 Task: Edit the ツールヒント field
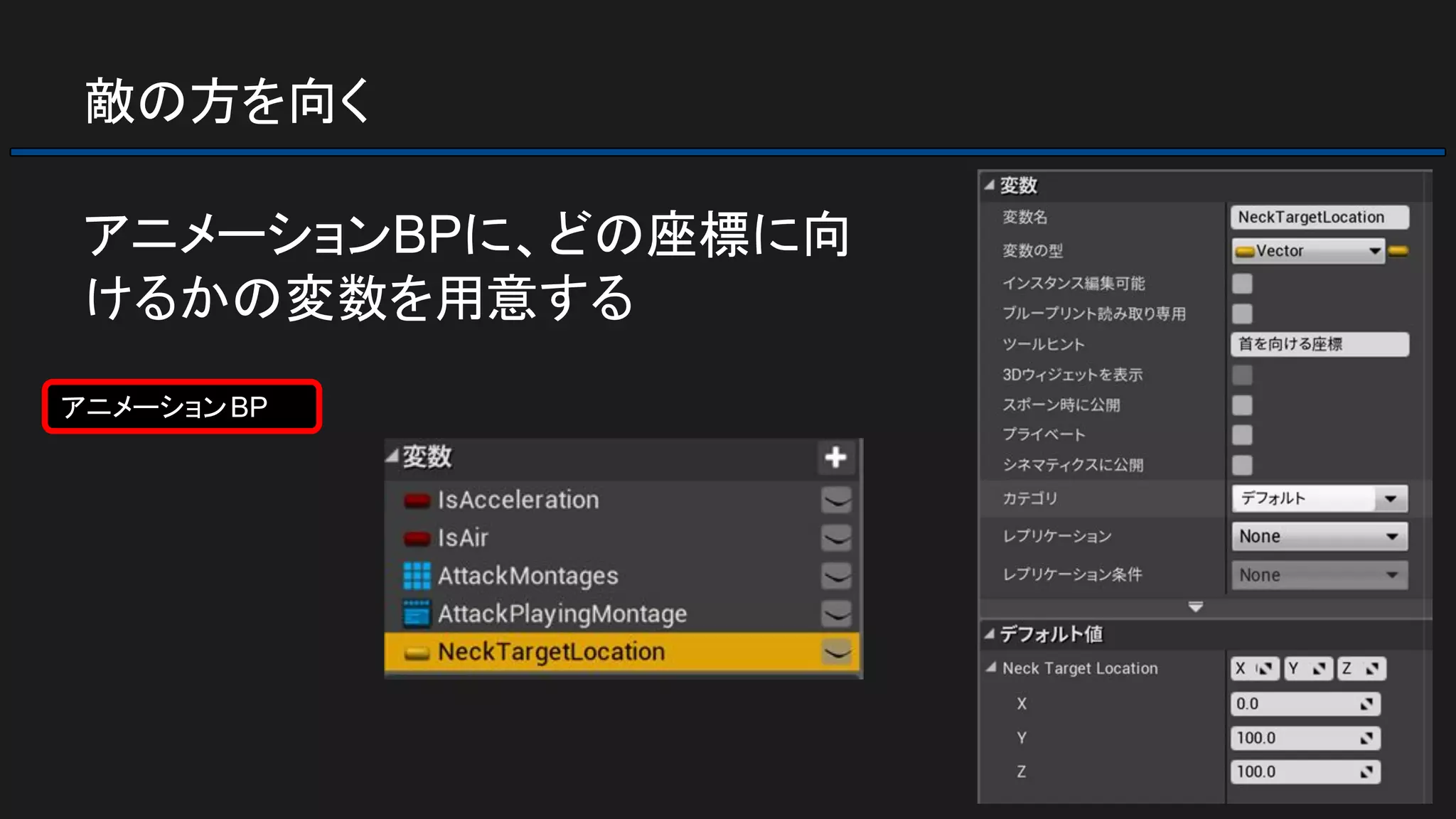point(1319,344)
